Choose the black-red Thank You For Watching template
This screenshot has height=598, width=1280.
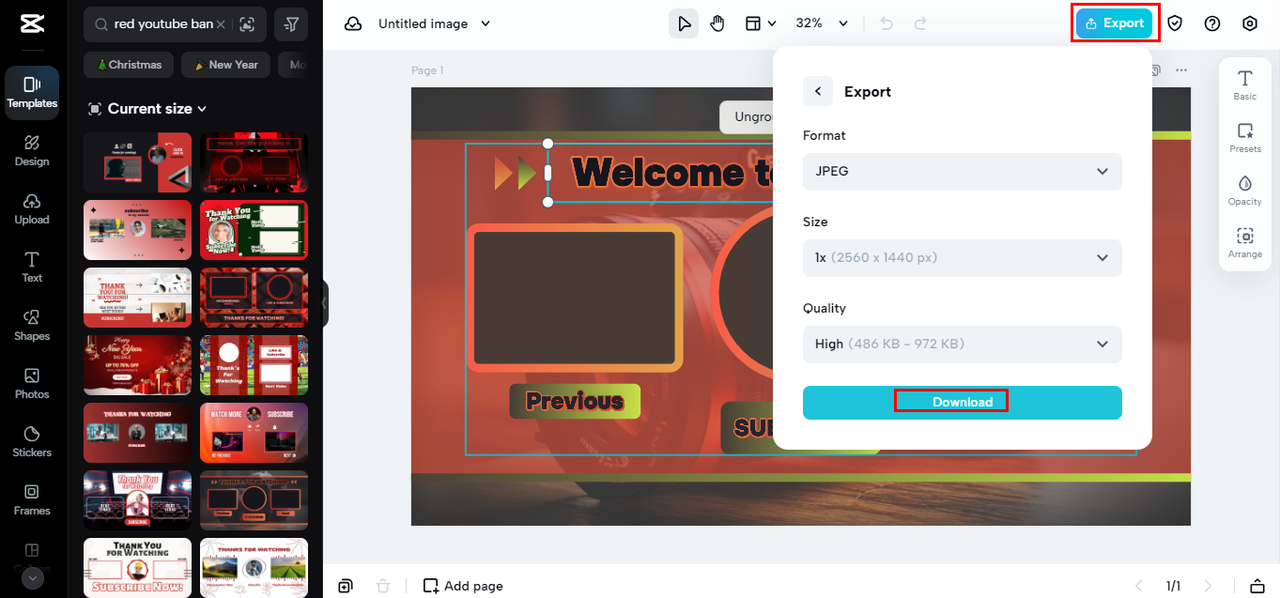254,162
